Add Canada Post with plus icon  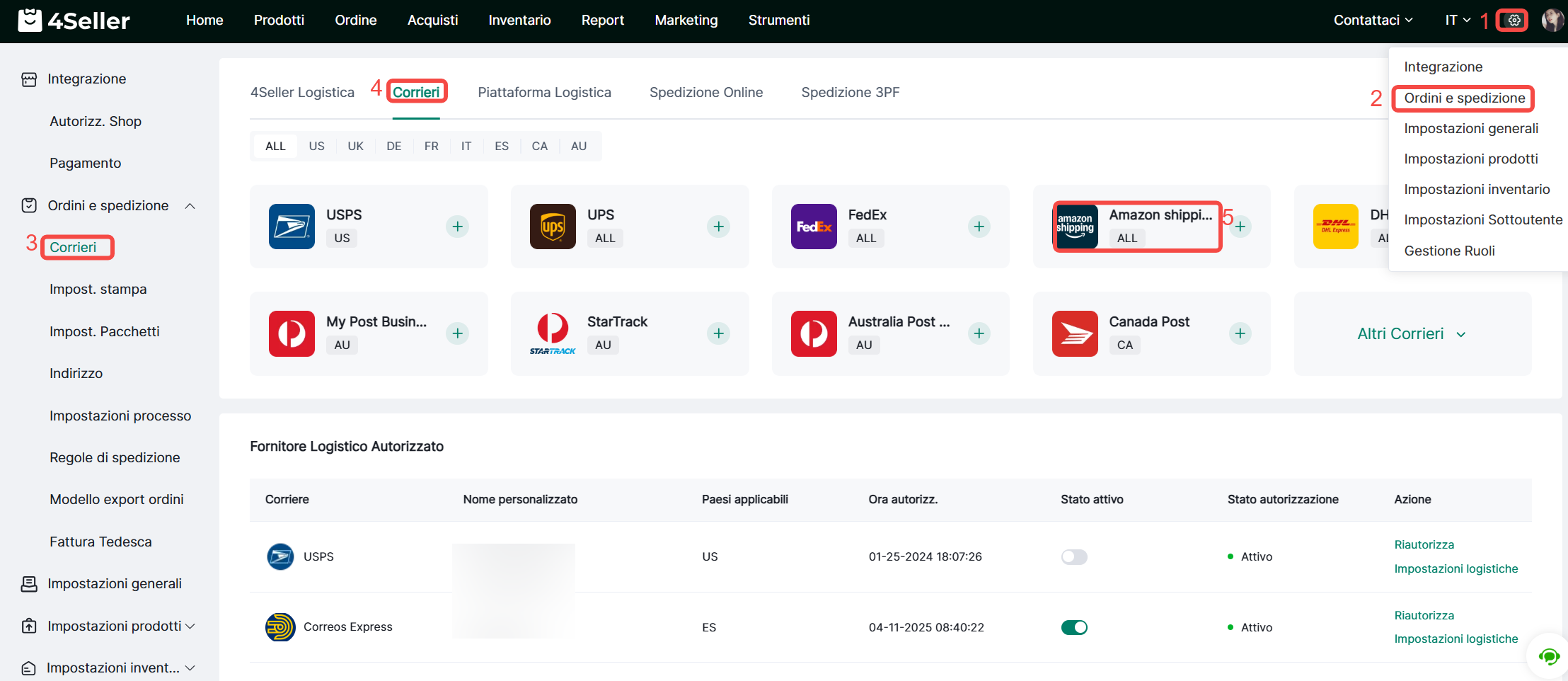click(x=1240, y=333)
